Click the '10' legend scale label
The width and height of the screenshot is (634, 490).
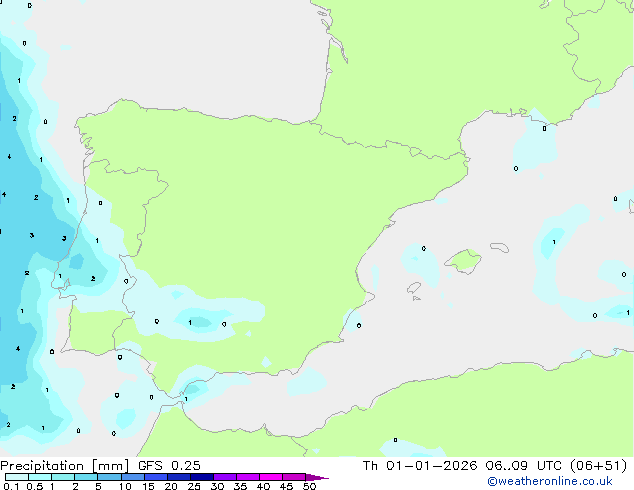click(125, 486)
